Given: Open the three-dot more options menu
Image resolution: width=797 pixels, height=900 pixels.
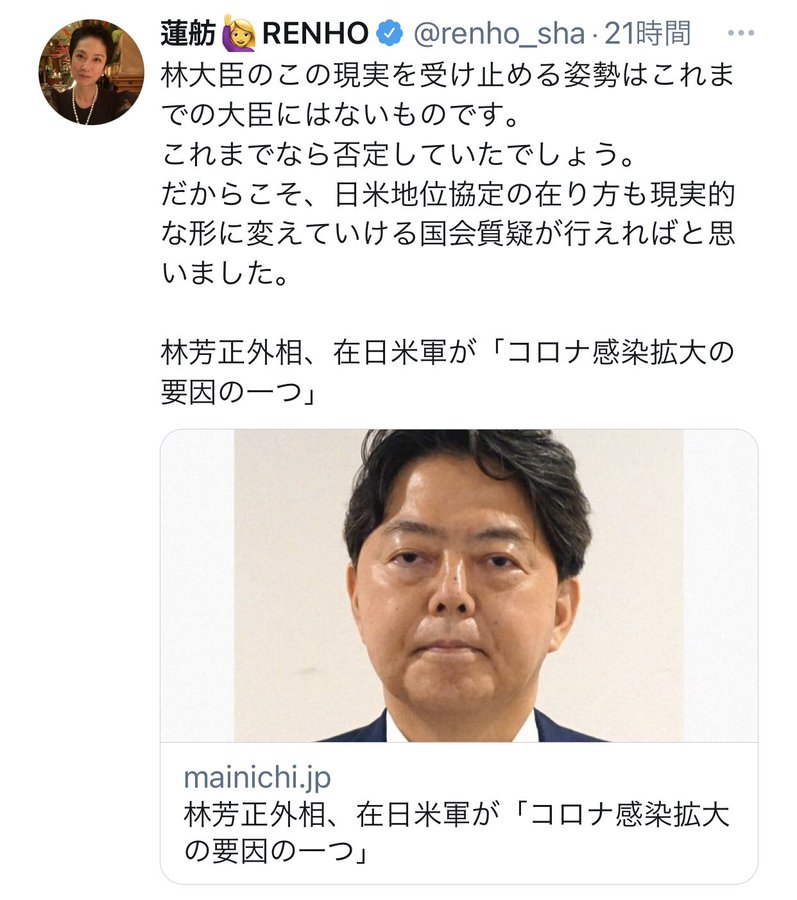Looking at the screenshot, I should pos(741,33).
